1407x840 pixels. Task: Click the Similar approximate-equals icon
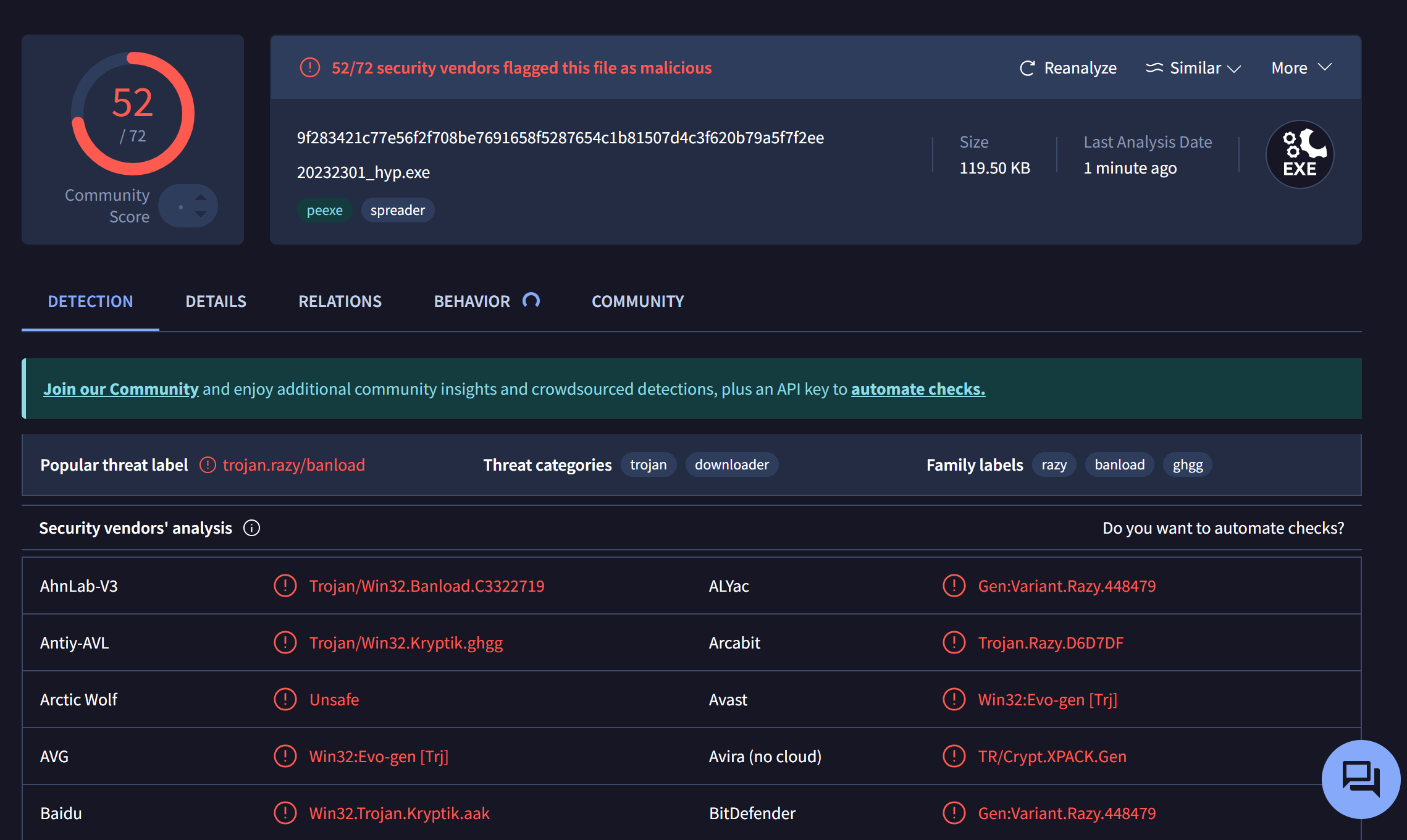1154,68
